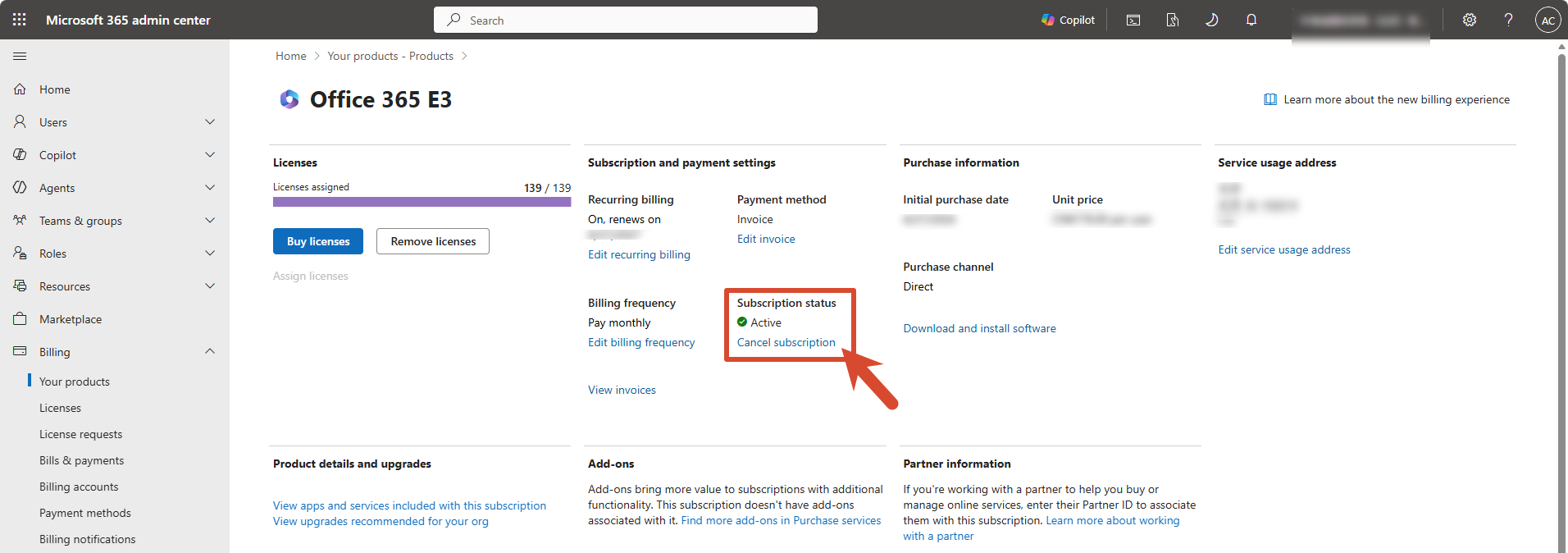
Task: Click the licenses assigned progress bar
Action: coord(422,202)
